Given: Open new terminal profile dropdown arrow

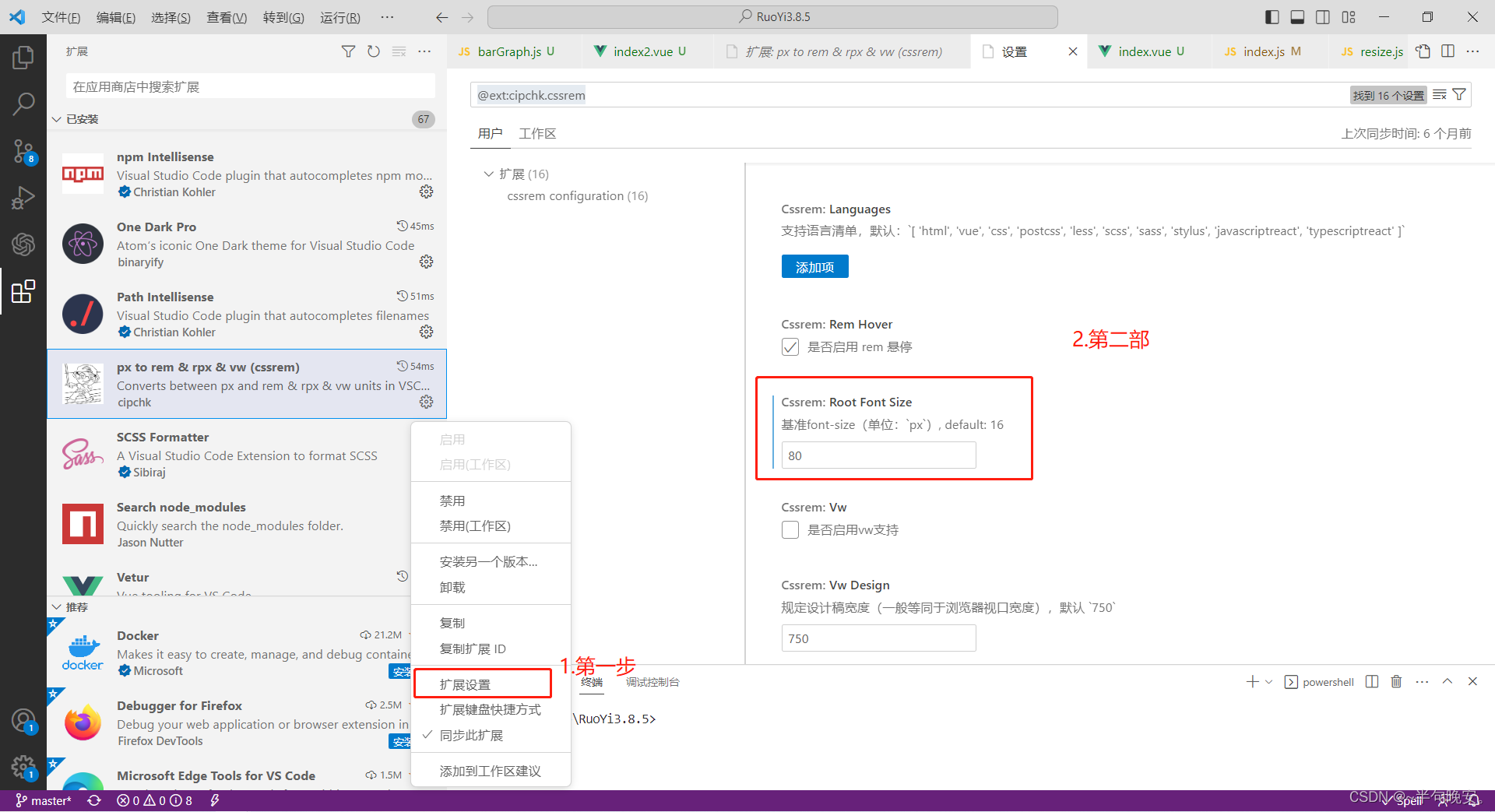Looking at the screenshot, I should coord(1269,682).
